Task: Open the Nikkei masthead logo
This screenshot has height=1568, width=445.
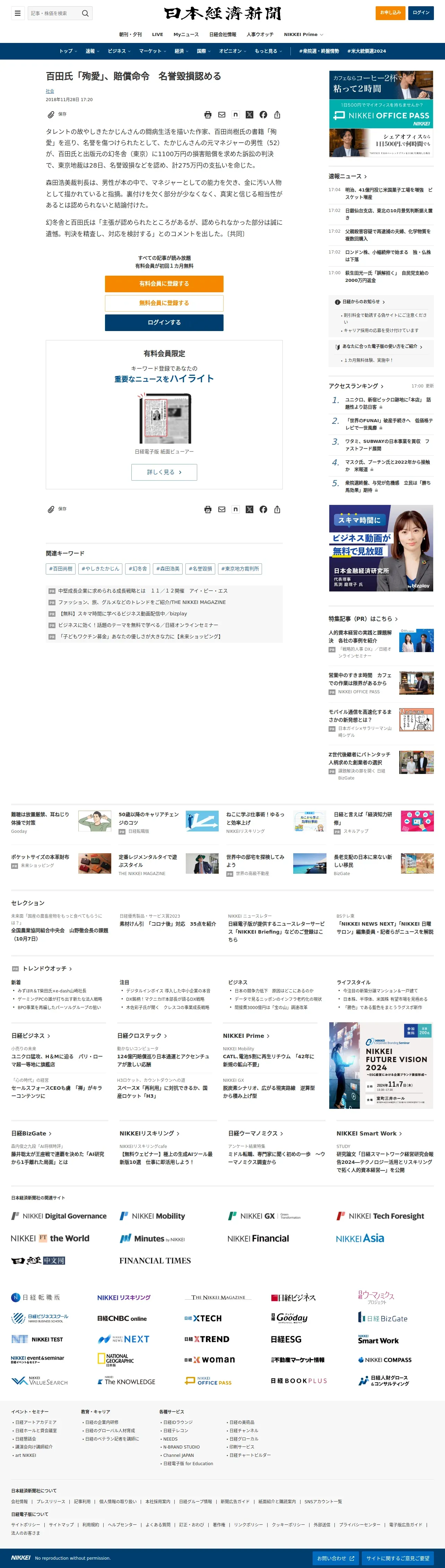Action: (x=222, y=14)
